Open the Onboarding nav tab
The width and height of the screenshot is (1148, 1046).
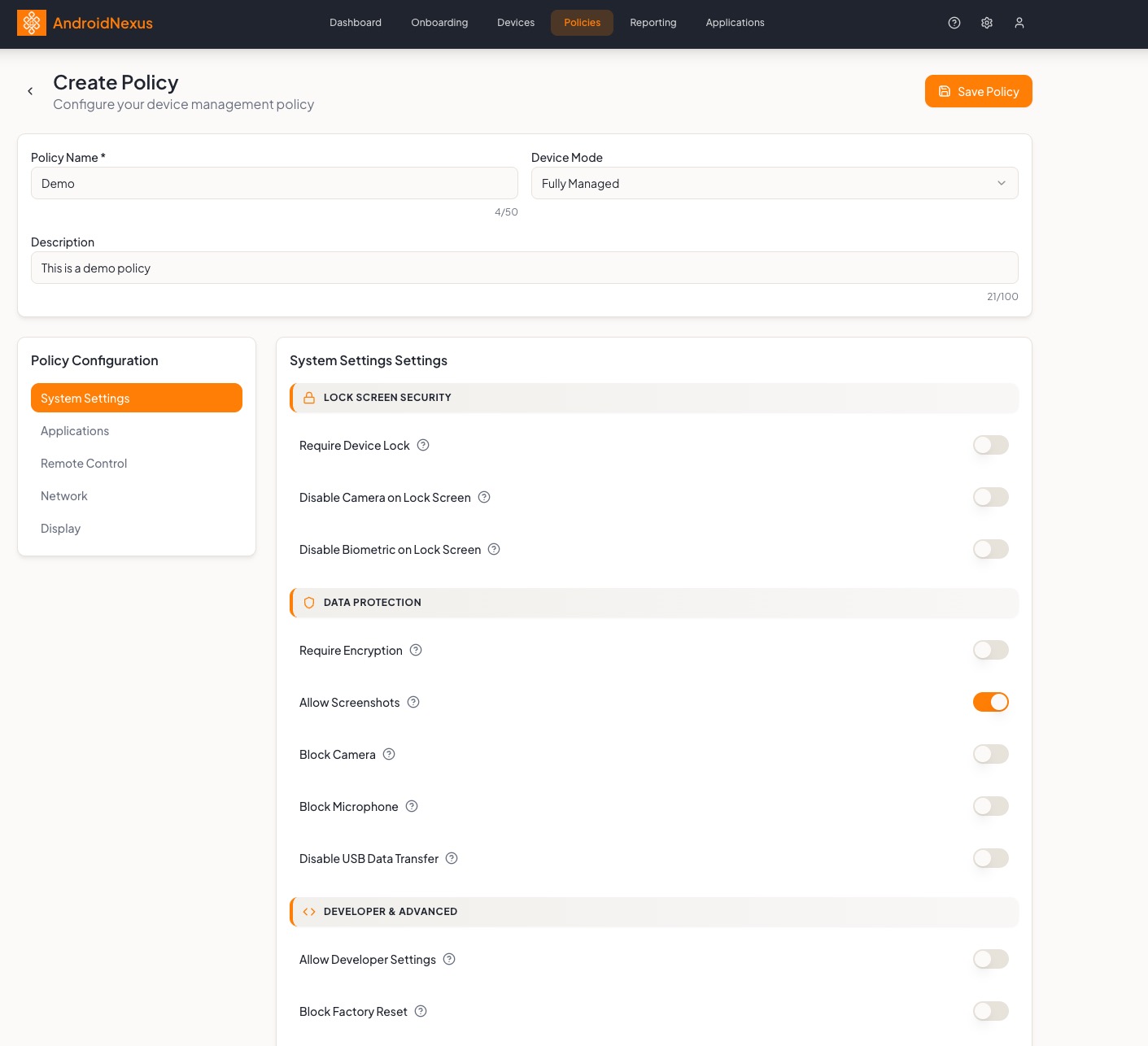[439, 23]
